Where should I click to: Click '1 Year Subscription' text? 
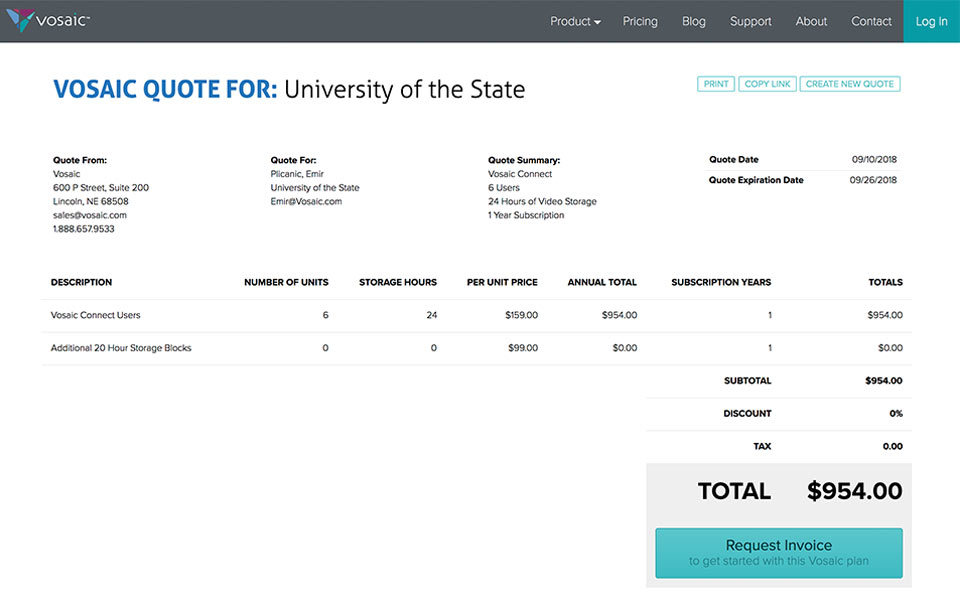(526, 215)
